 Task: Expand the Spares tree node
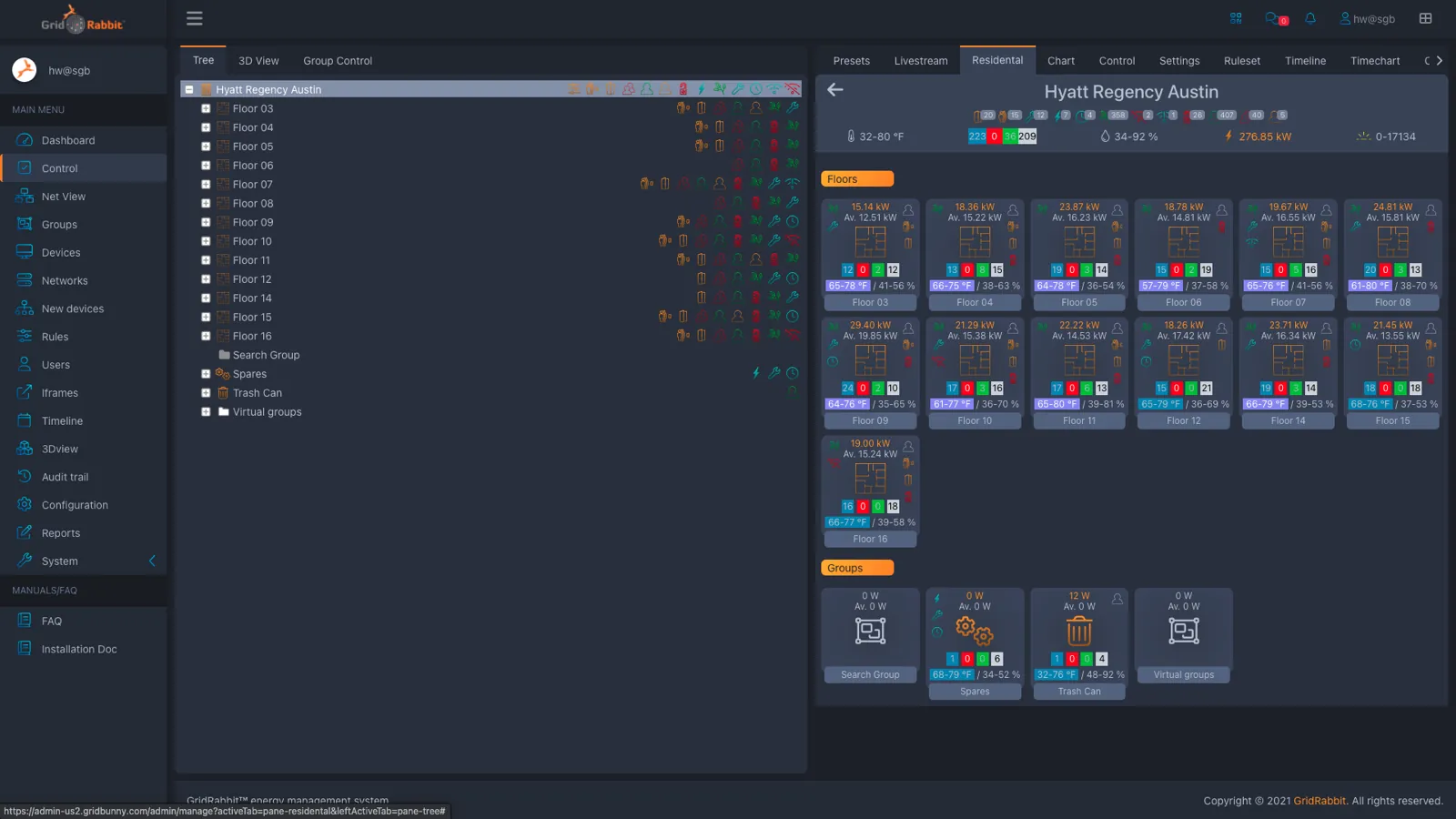[x=206, y=374]
